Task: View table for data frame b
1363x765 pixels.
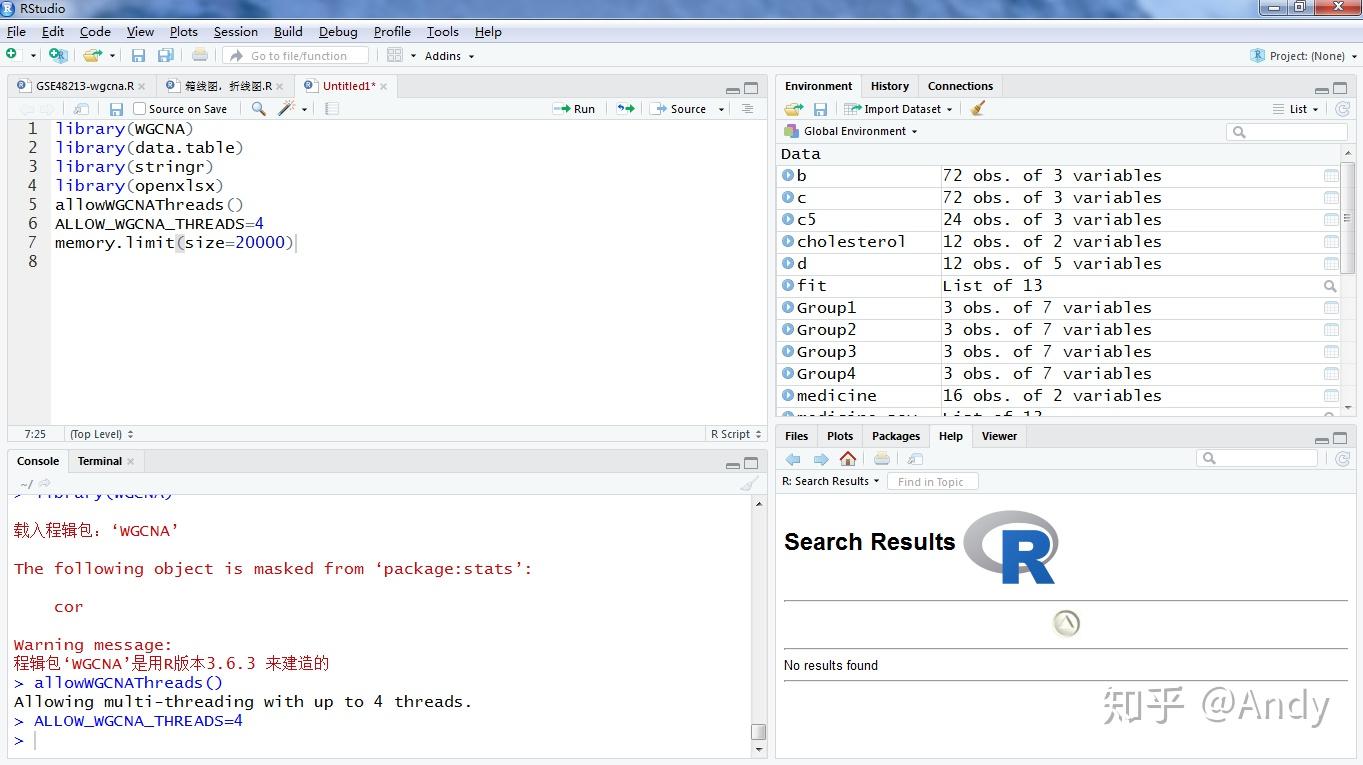Action: (x=1331, y=176)
